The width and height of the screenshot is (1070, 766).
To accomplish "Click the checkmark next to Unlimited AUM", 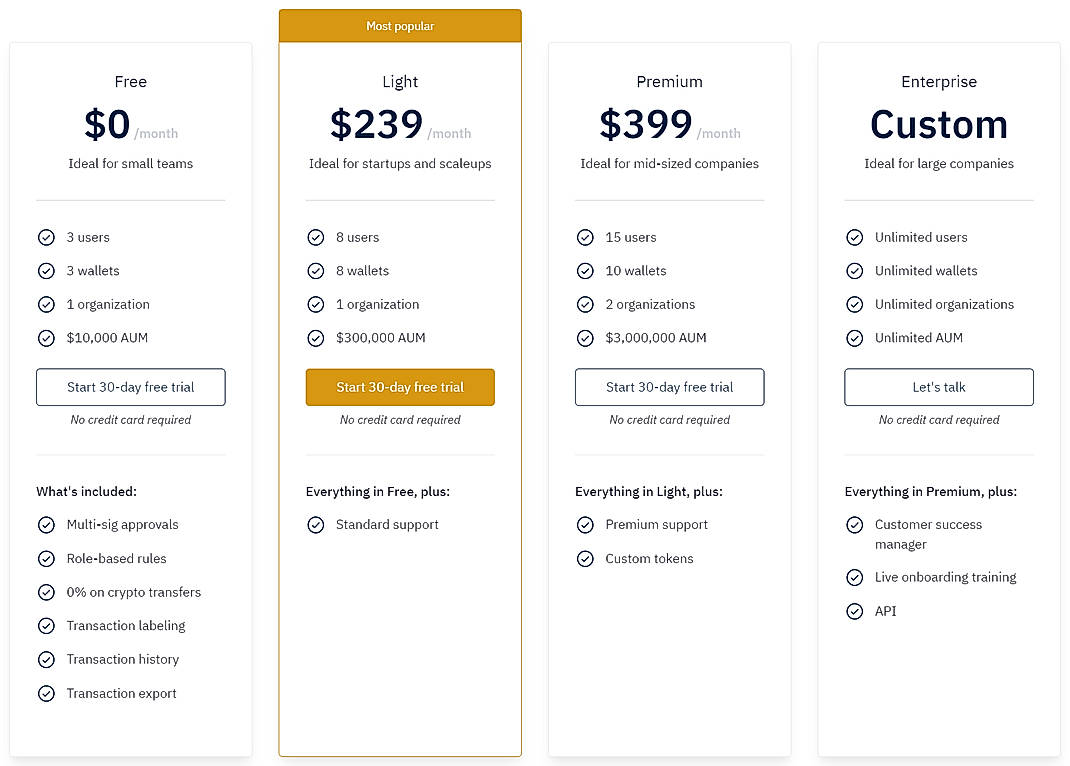I will click(855, 338).
